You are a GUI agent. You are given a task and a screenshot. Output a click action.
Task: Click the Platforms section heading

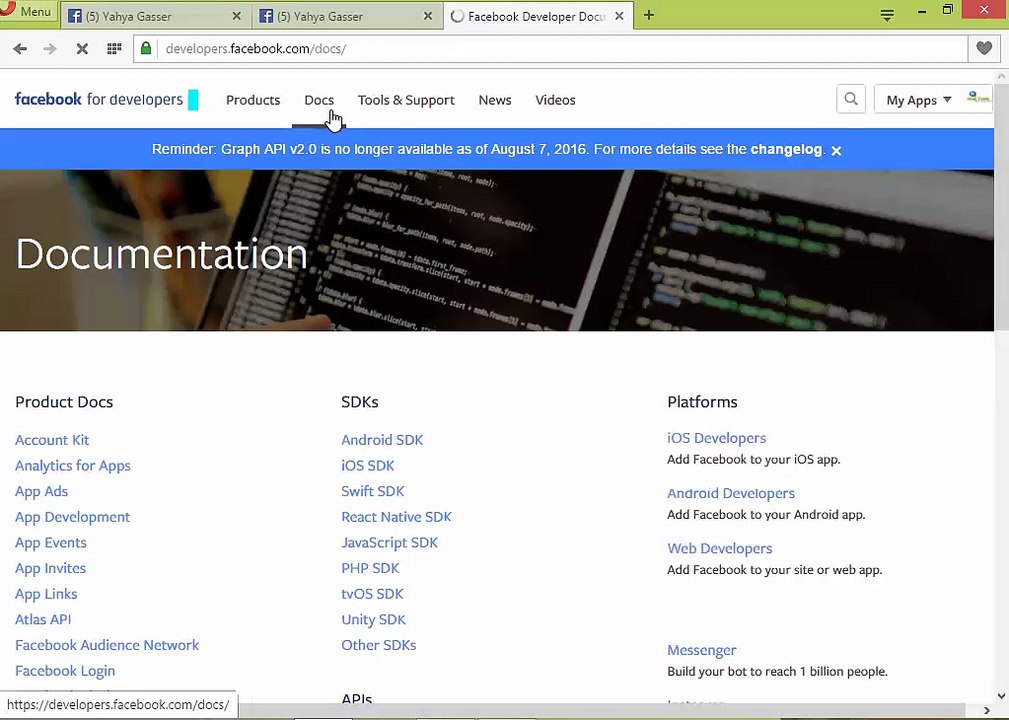click(x=702, y=402)
